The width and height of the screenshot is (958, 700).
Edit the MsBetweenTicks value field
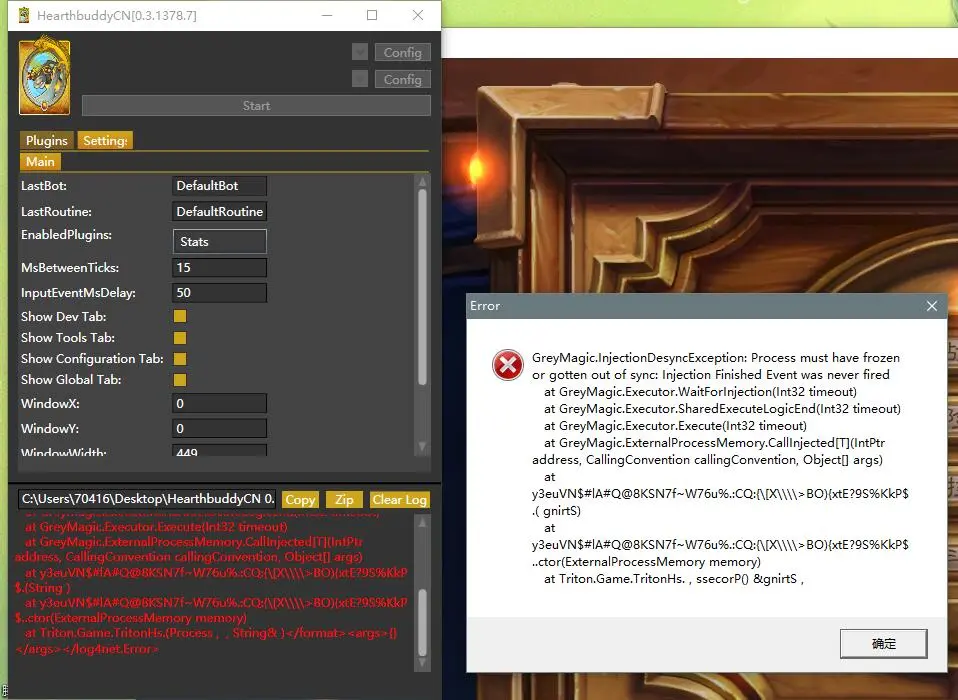coord(219,268)
